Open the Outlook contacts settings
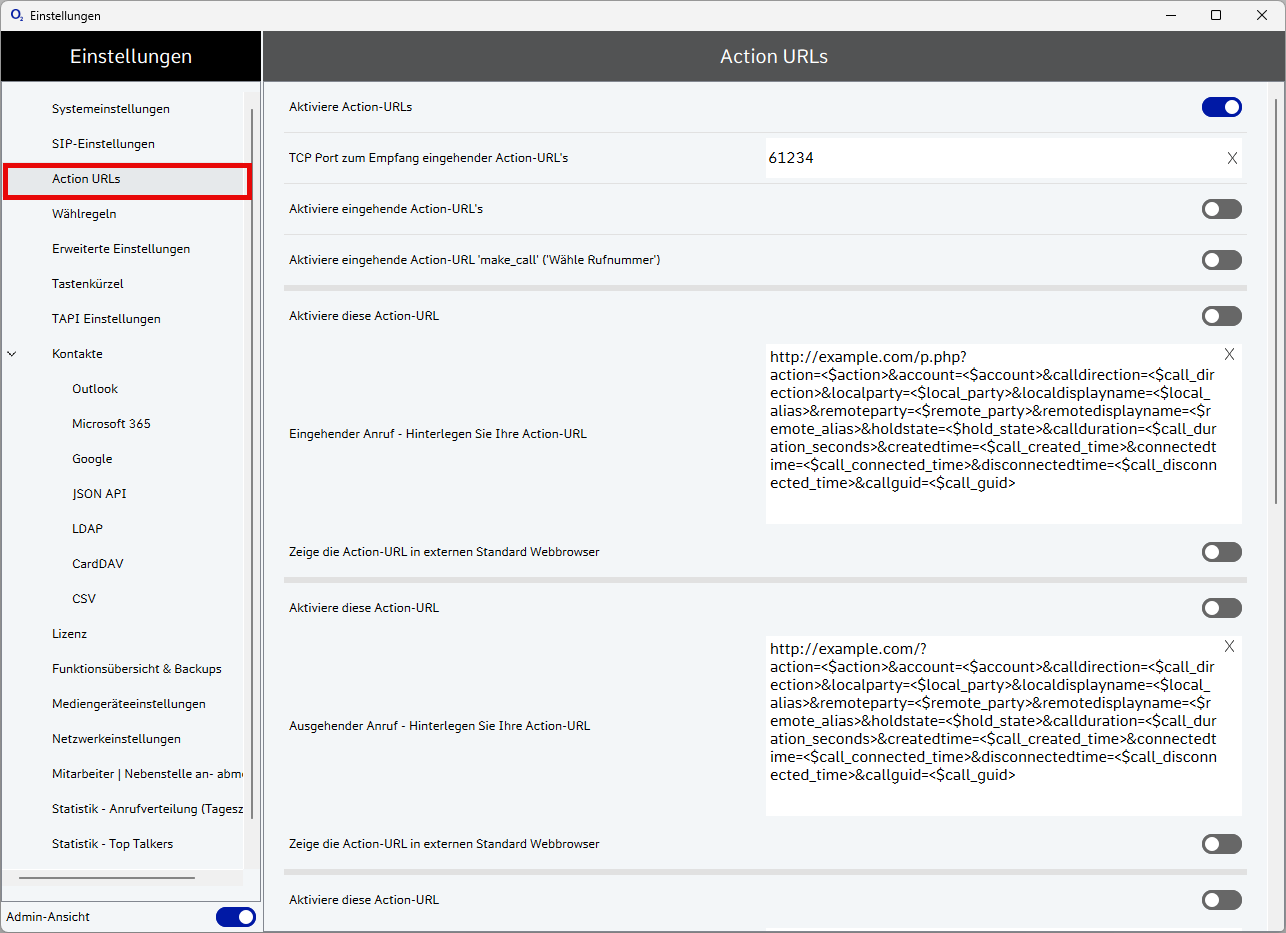 point(95,389)
